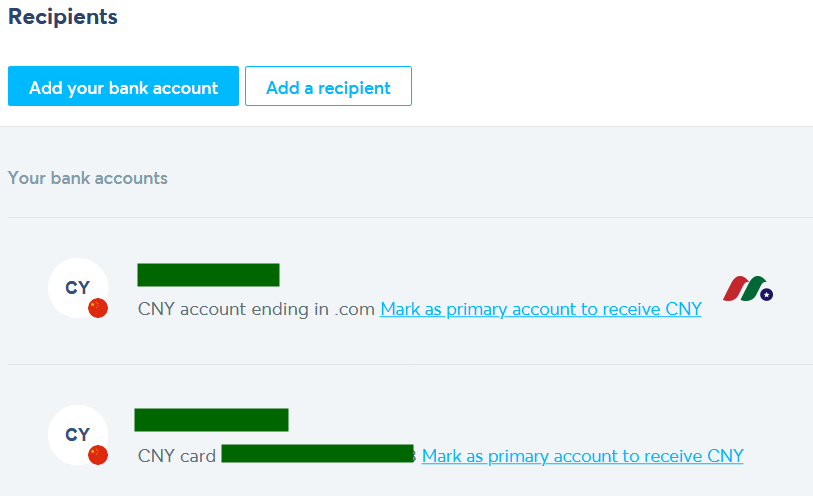Click the 'CNY account ending in .com' text
The width and height of the screenshot is (813, 496).
click(256, 309)
